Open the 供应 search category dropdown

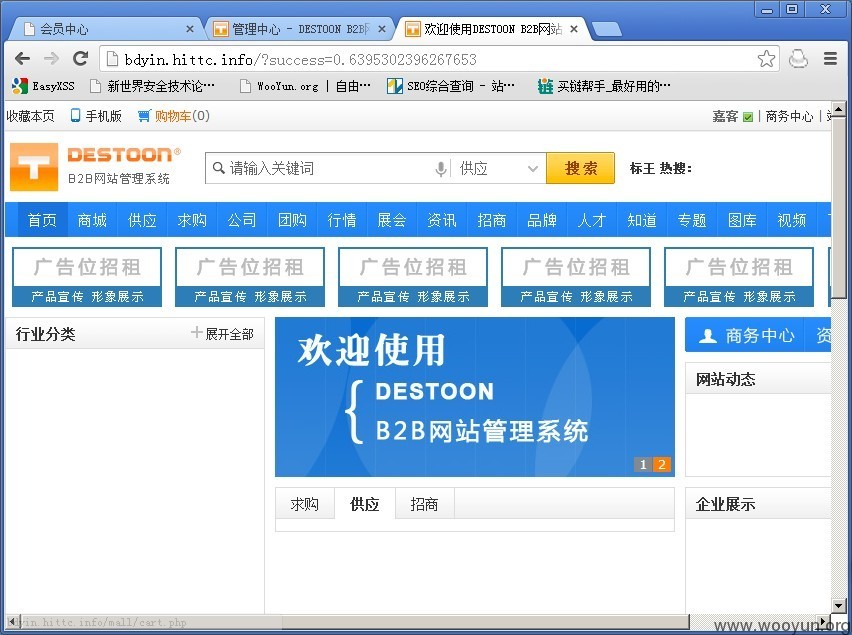tap(499, 168)
